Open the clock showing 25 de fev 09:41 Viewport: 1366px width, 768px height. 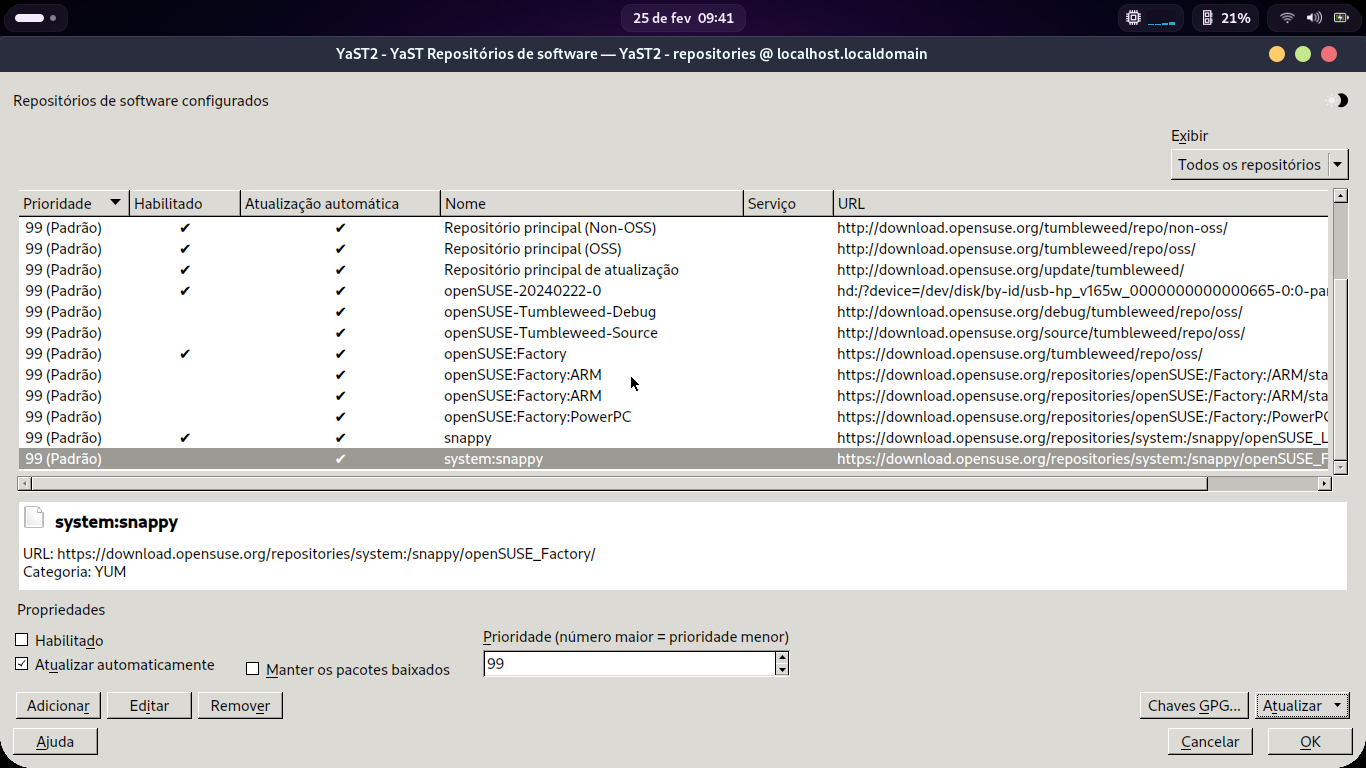(683, 18)
